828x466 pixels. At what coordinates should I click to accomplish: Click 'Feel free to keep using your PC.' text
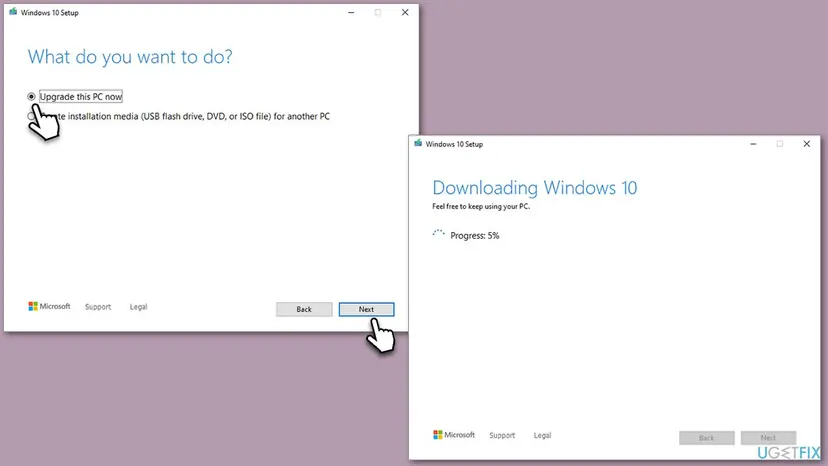click(x=481, y=206)
